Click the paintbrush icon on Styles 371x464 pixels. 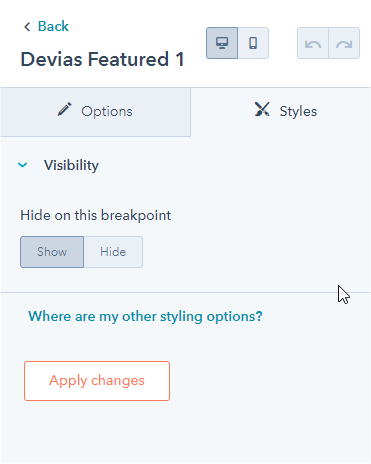tap(262, 109)
